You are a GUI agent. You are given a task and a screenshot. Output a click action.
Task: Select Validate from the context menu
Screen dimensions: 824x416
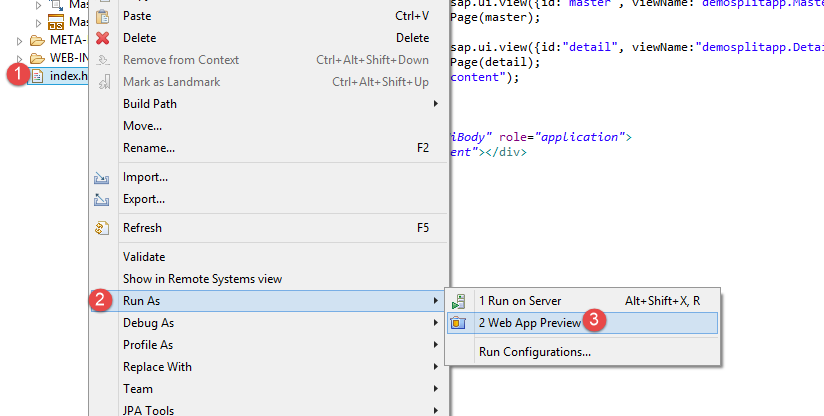(144, 257)
